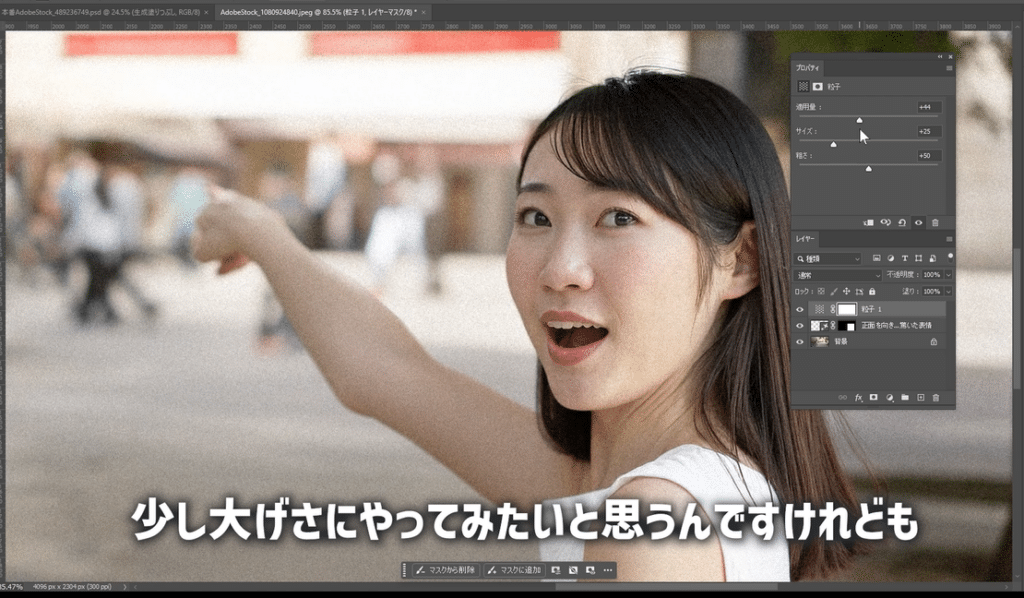Switch to the AdobeStock_489236749.psd document tab
The image size is (1024, 598).
pyautogui.click(x=100, y=10)
